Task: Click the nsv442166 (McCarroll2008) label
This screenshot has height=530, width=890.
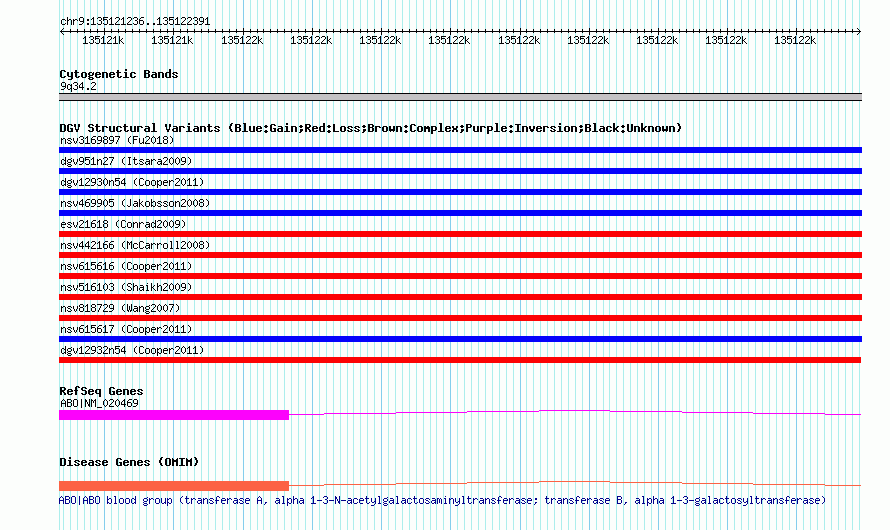Action: pyautogui.click(x=135, y=245)
